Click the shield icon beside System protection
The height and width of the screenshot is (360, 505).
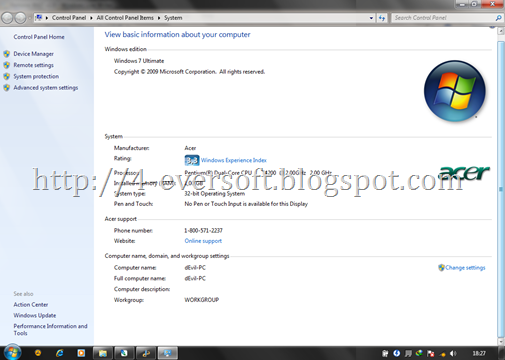pos(6,76)
